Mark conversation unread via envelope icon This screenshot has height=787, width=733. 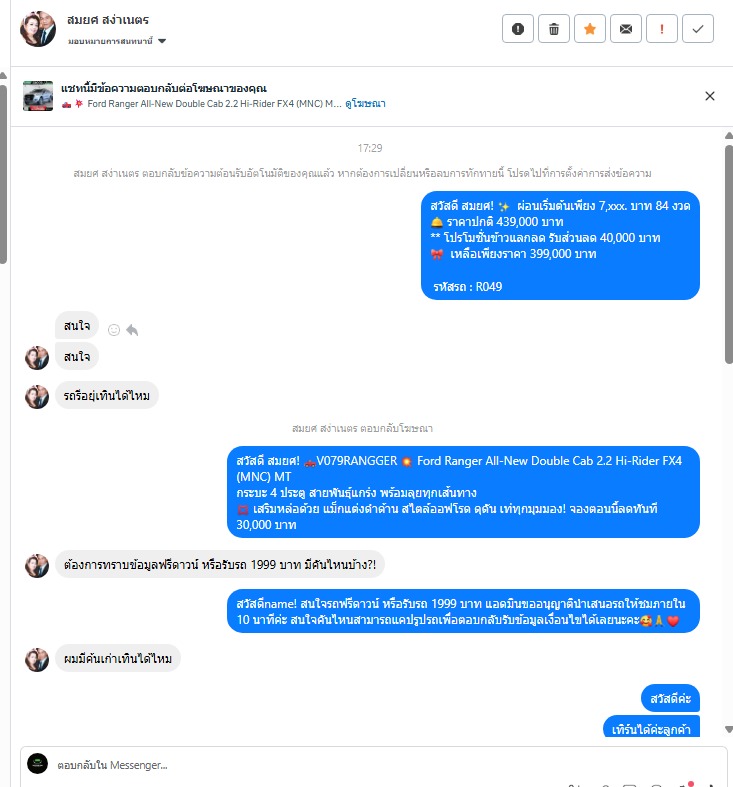coord(626,29)
